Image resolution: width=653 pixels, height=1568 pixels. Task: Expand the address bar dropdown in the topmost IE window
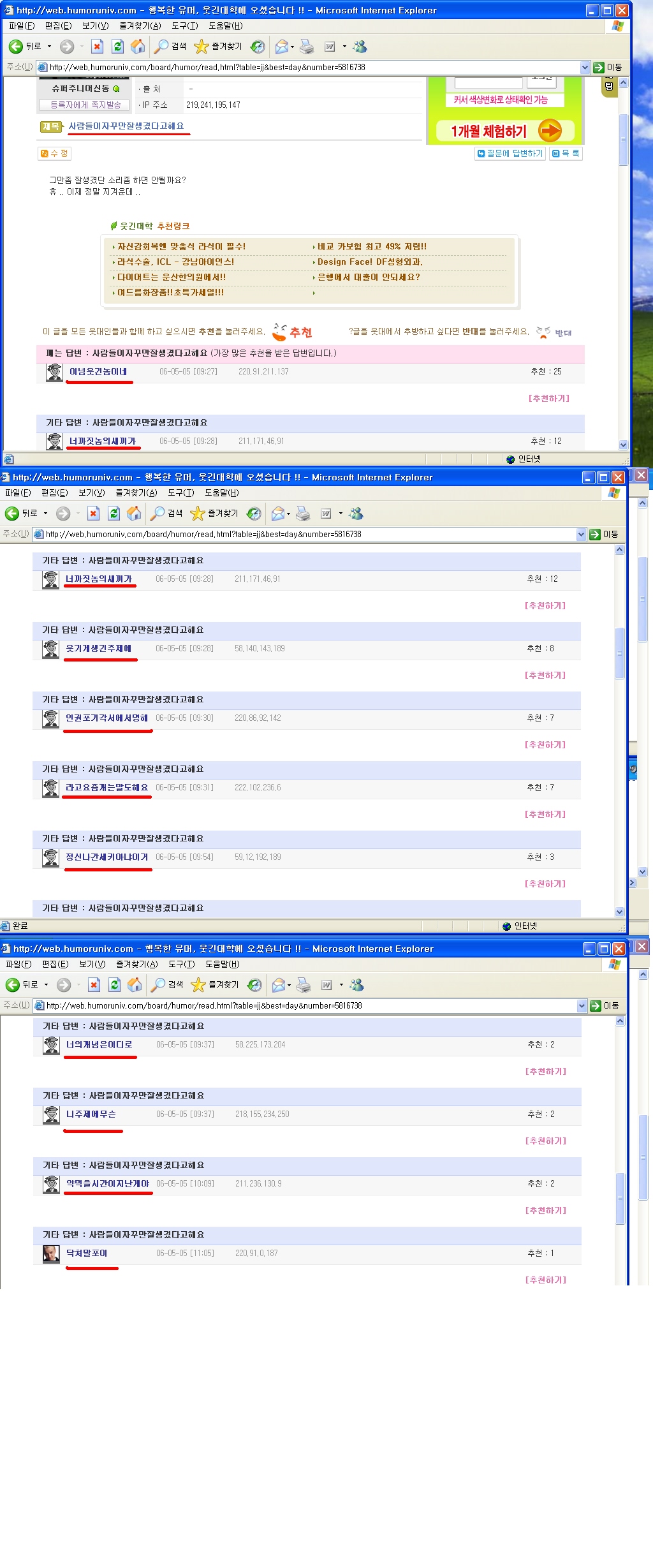(585, 67)
